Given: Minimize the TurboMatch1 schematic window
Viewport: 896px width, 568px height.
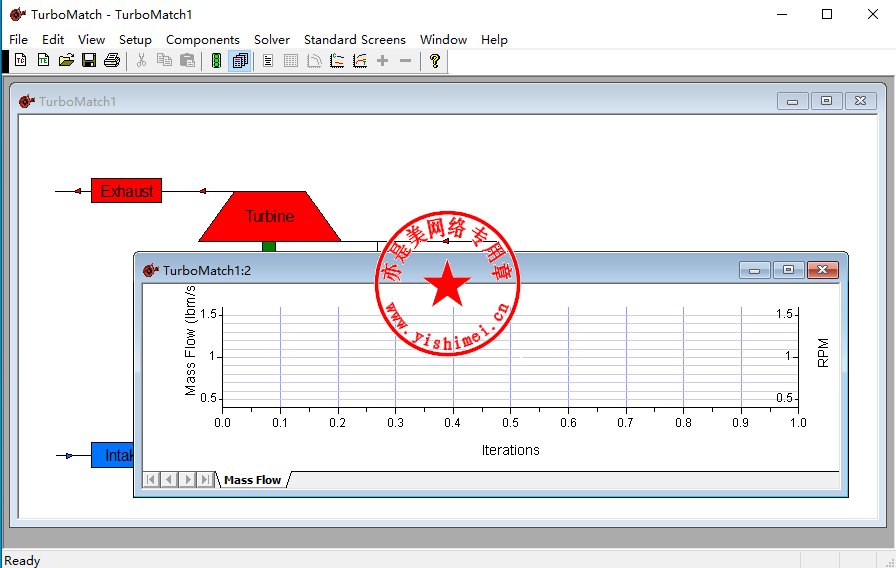Looking at the screenshot, I should (x=793, y=101).
